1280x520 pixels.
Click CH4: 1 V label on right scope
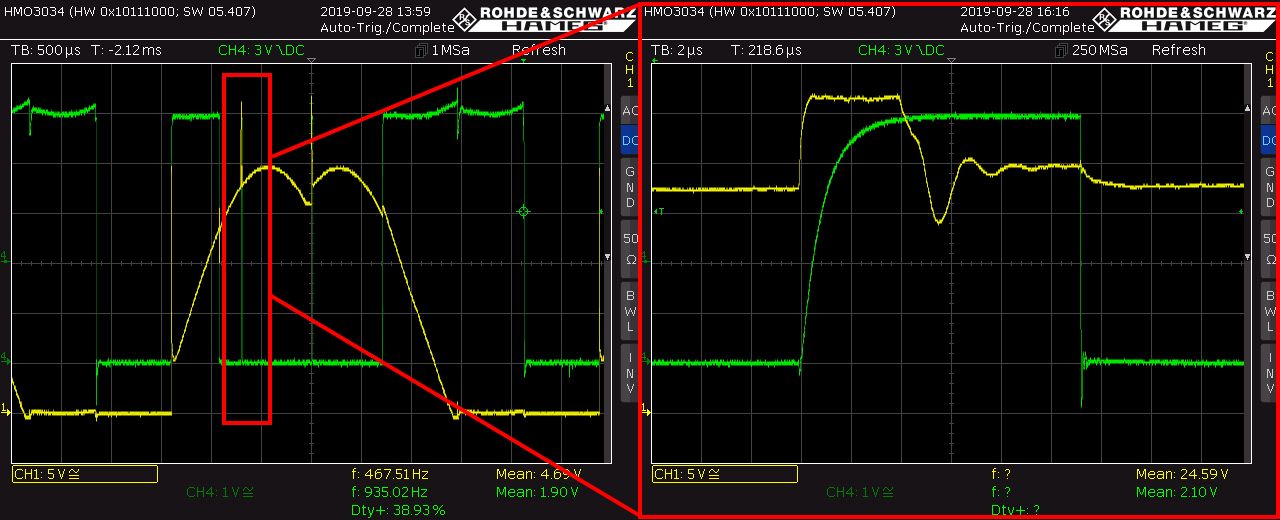click(861, 492)
